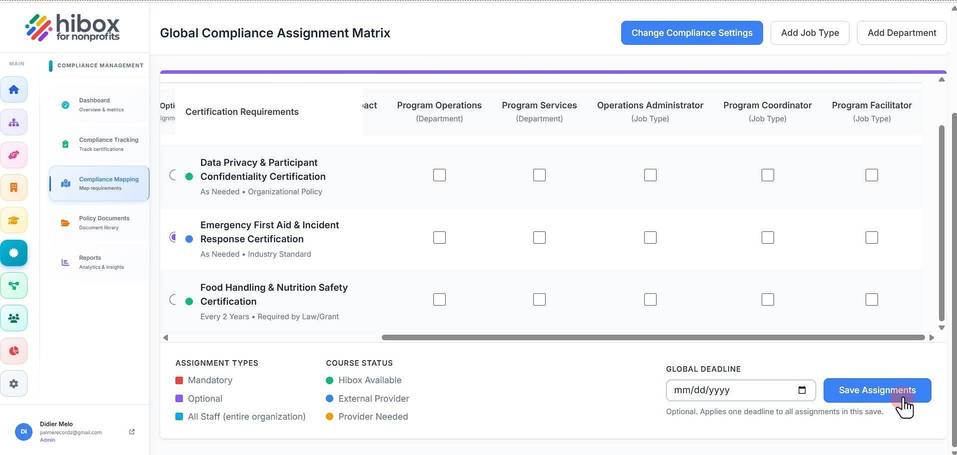Open calendar picker icon in Global Deadline
The image size is (957, 455).
pyautogui.click(x=802, y=390)
